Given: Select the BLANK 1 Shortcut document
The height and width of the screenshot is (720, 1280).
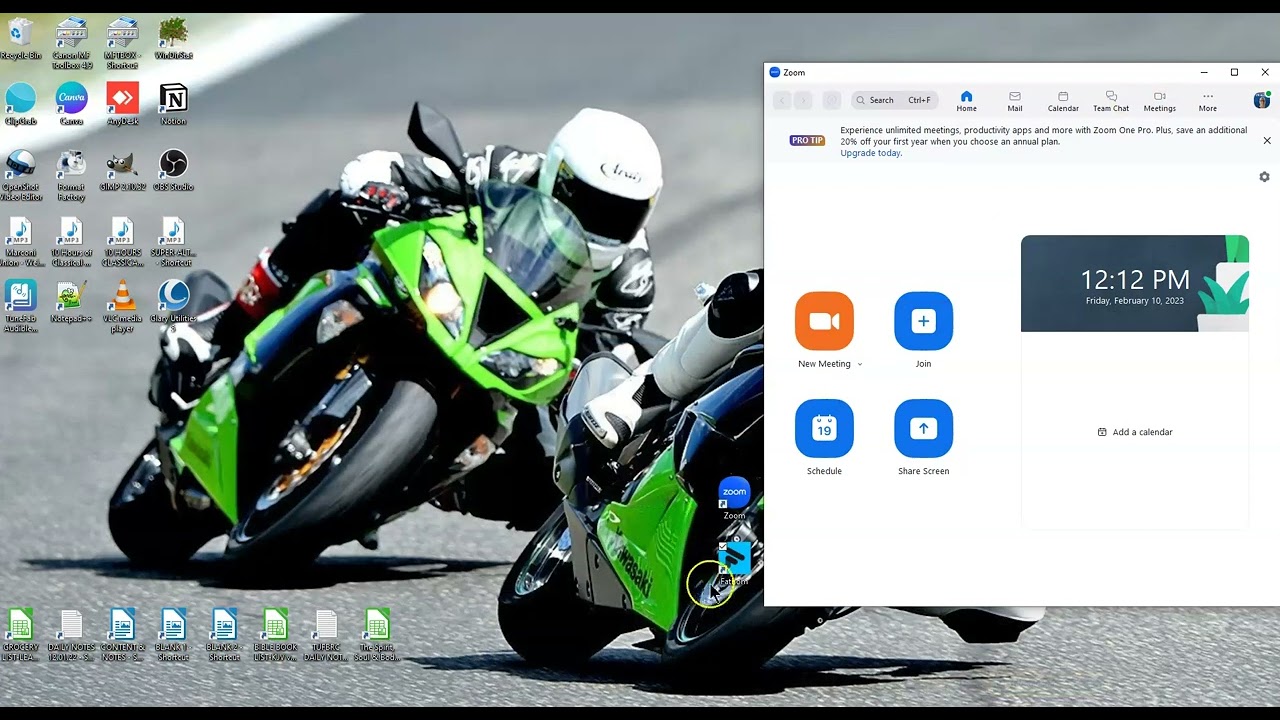Looking at the screenshot, I should (x=173, y=635).
